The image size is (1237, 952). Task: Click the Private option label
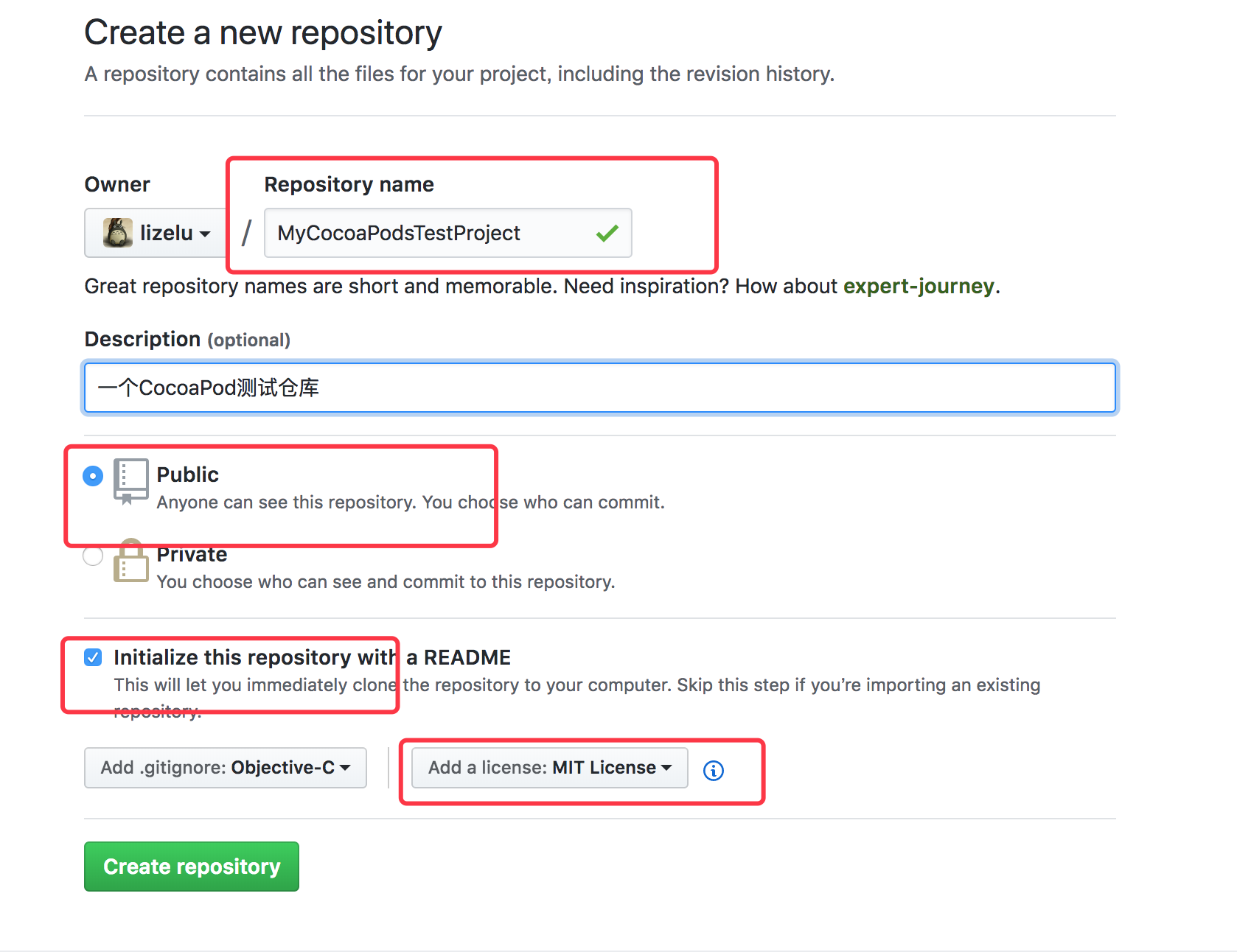[x=192, y=555]
